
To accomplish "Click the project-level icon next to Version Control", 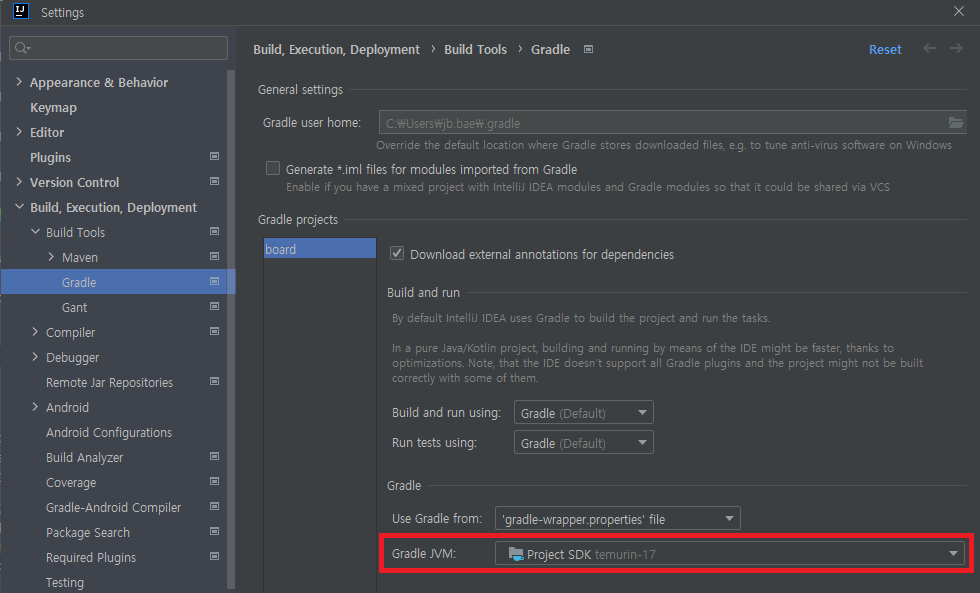I will (x=214, y=181).
